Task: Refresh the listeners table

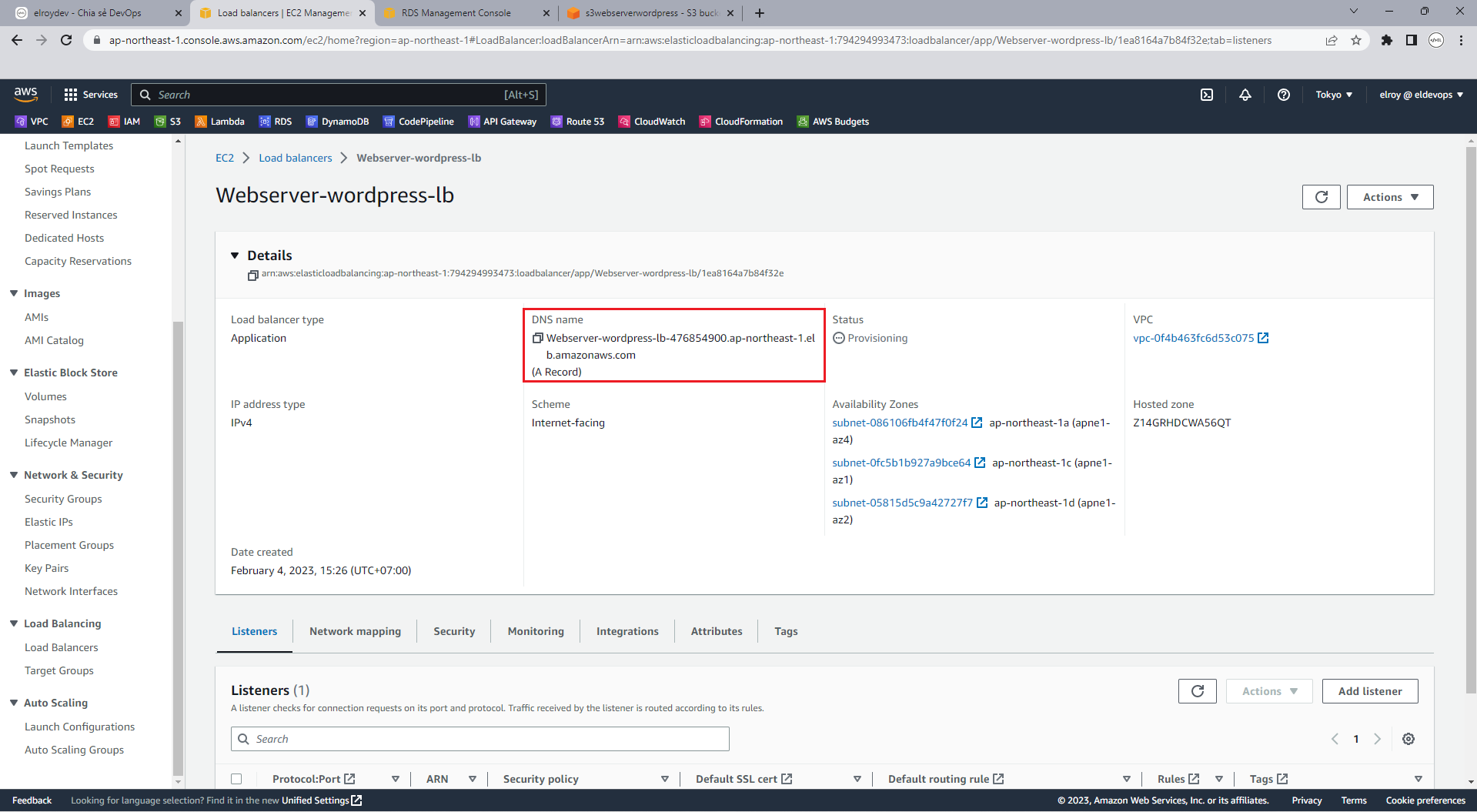Action: tap(1198, 691)
